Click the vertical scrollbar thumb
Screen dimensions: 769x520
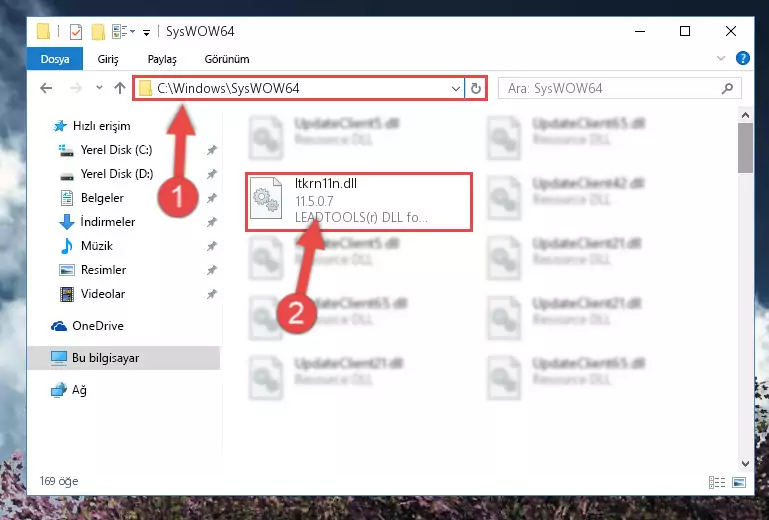click(x=745, y=148)
